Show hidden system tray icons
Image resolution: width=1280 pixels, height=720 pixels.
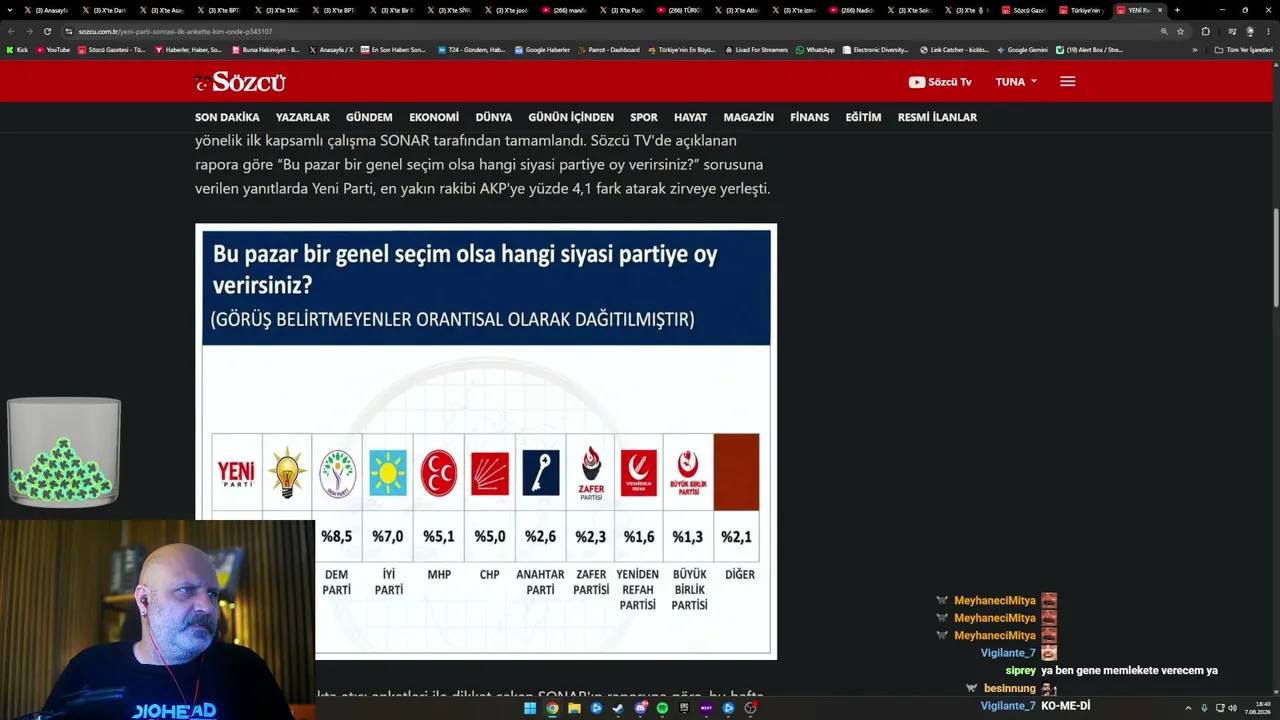pos(1188,708)
